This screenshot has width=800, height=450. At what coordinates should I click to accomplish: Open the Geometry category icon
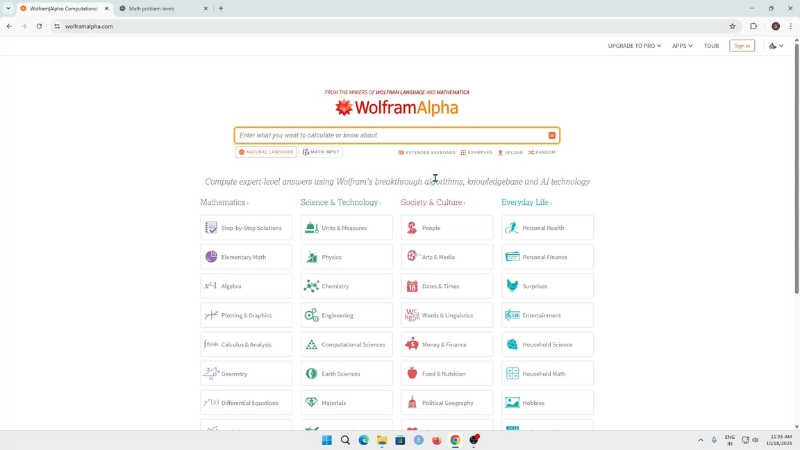pyautogui.click(x=211, y=373)
